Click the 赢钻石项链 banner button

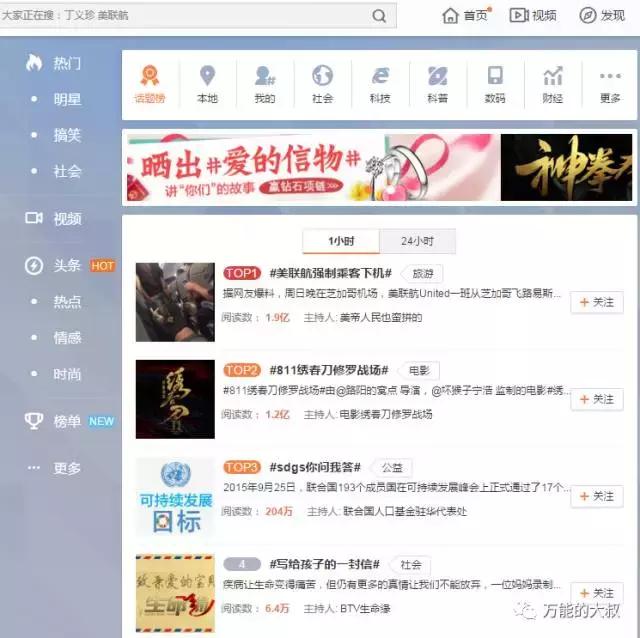click(x=300, y=187)
